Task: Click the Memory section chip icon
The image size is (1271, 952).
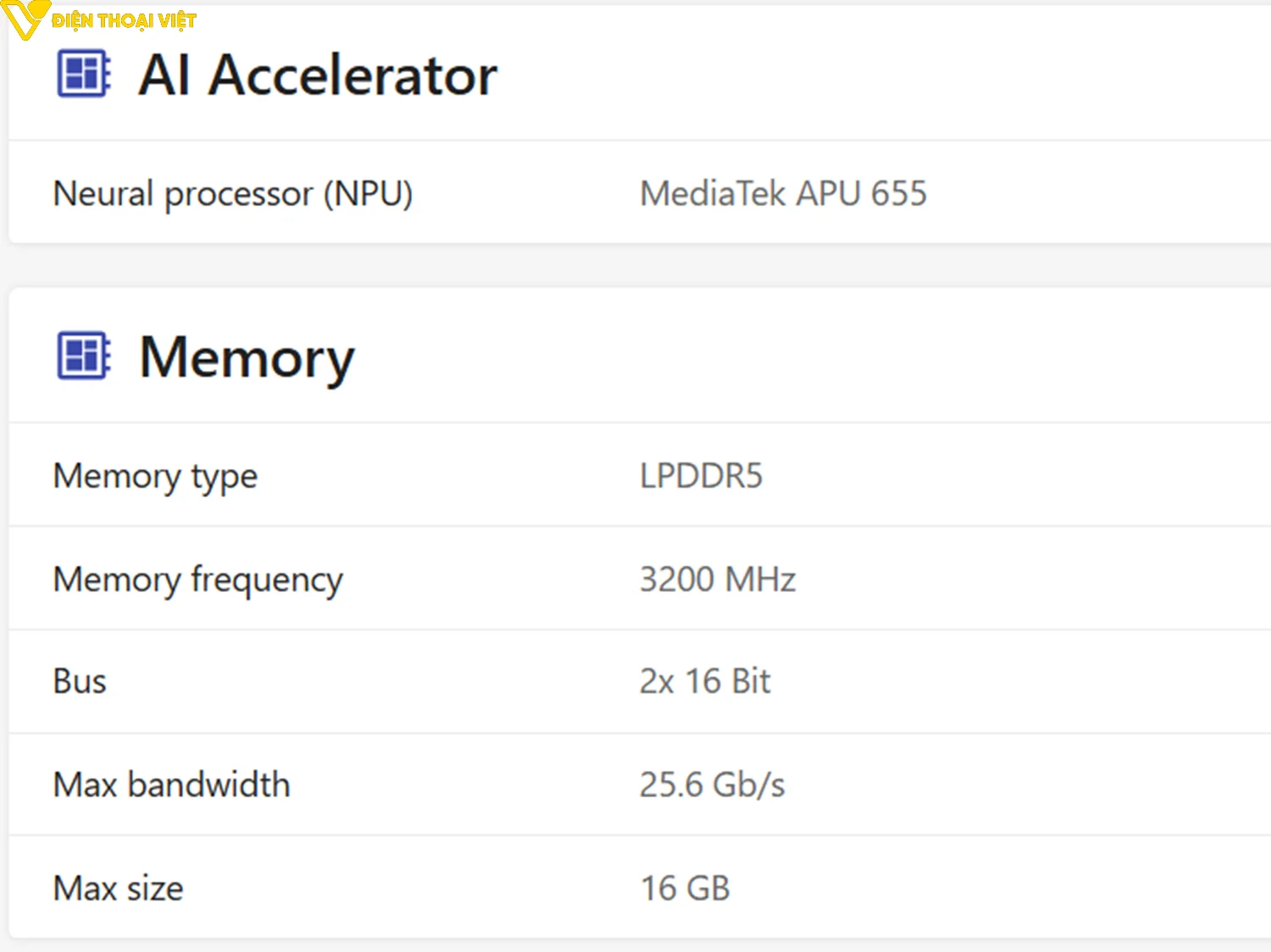Action: (x=83, y=356)
